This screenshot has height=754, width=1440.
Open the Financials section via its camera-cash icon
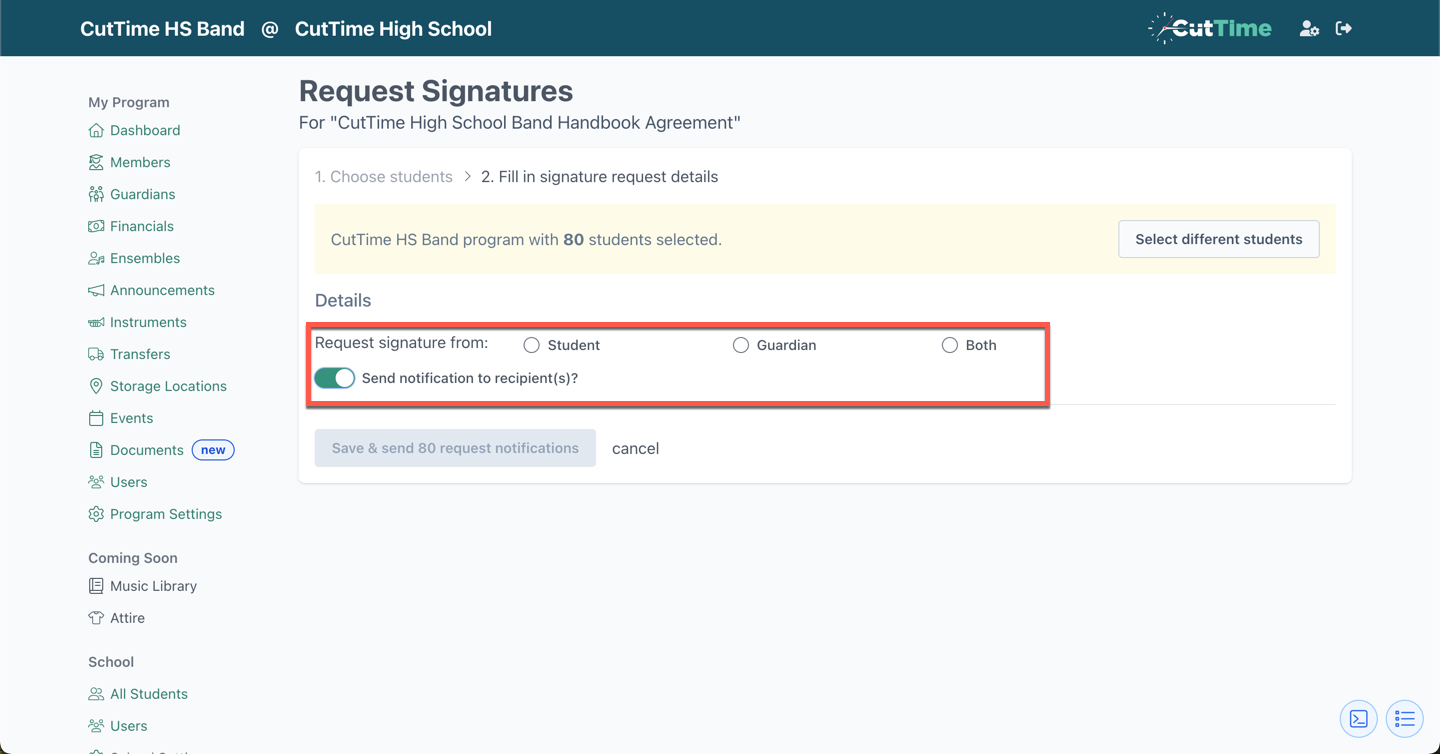[x=95, y=226]
